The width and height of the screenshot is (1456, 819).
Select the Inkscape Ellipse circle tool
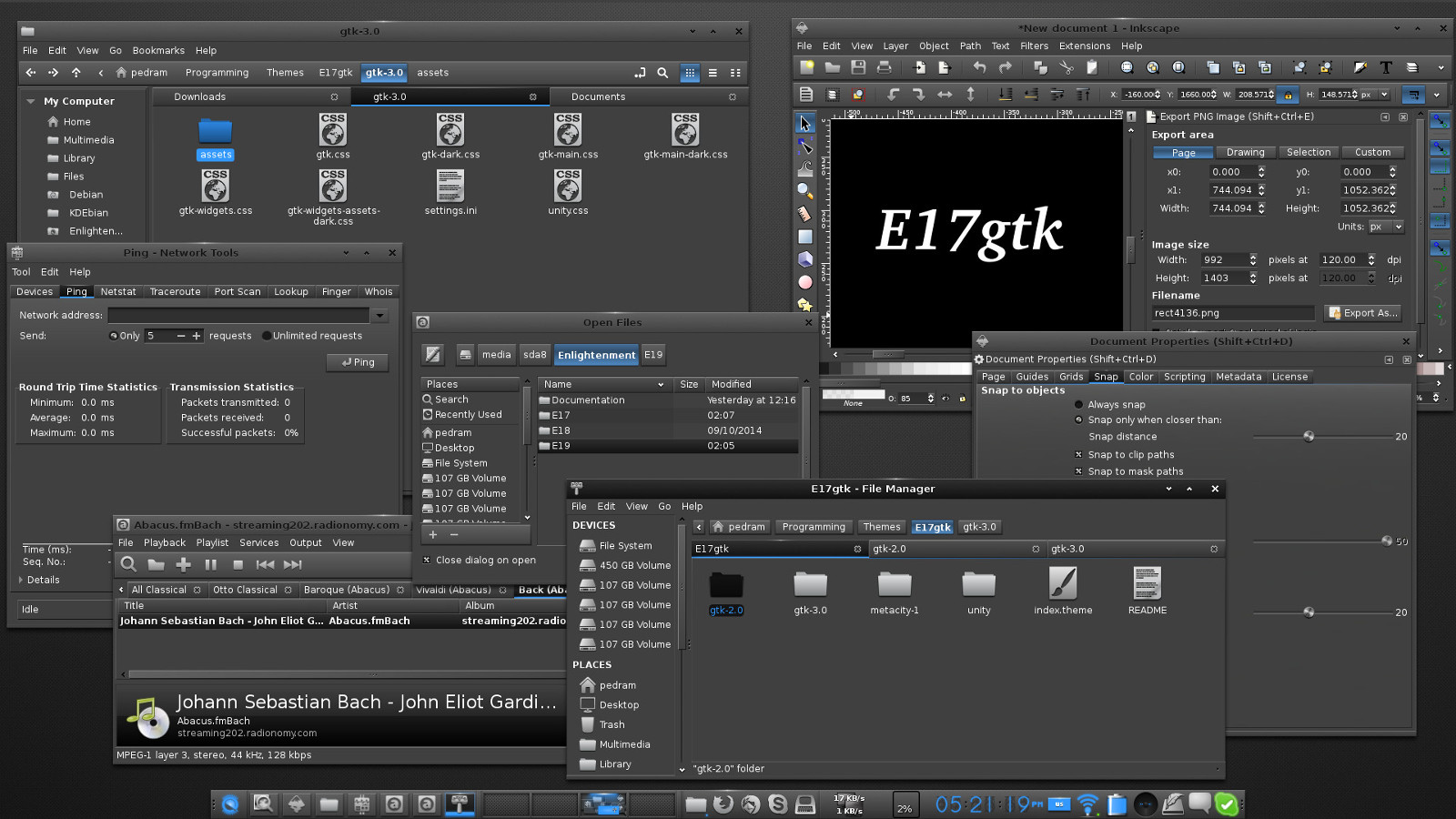click(805, 282)
